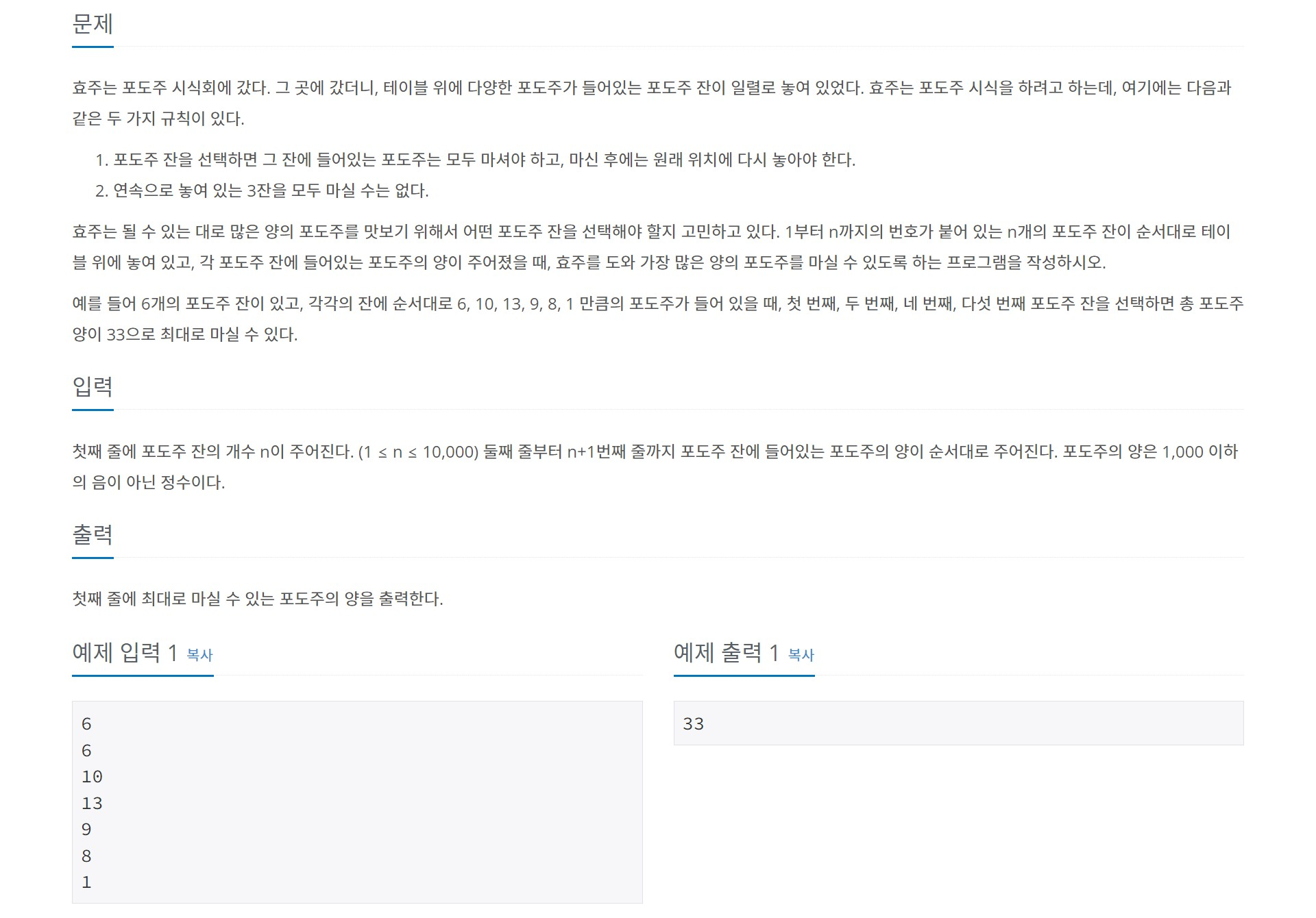
Task: Click the 예제 출력 1 heading
Action: 726,653
